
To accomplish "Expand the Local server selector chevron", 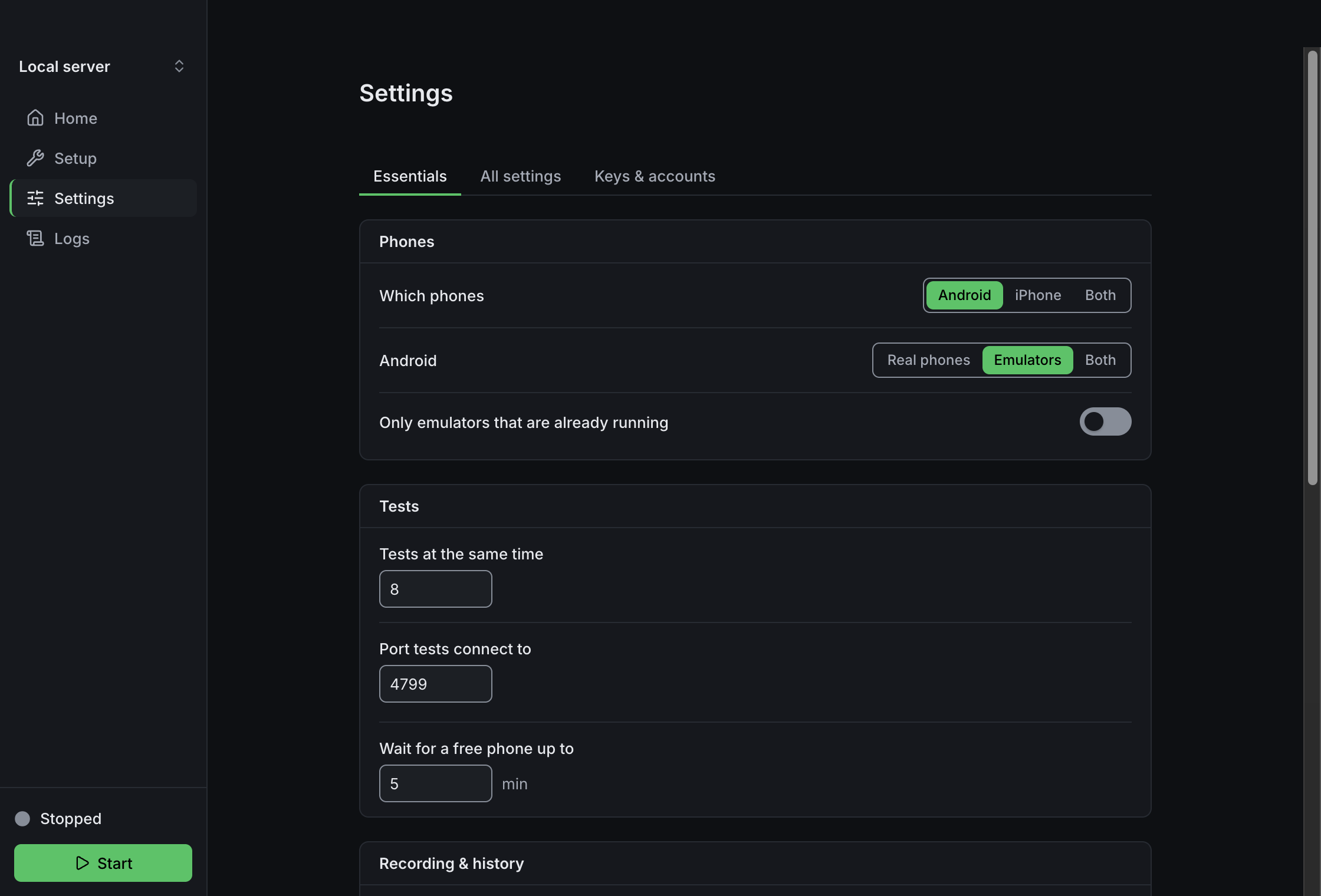I will coord(179,66).
